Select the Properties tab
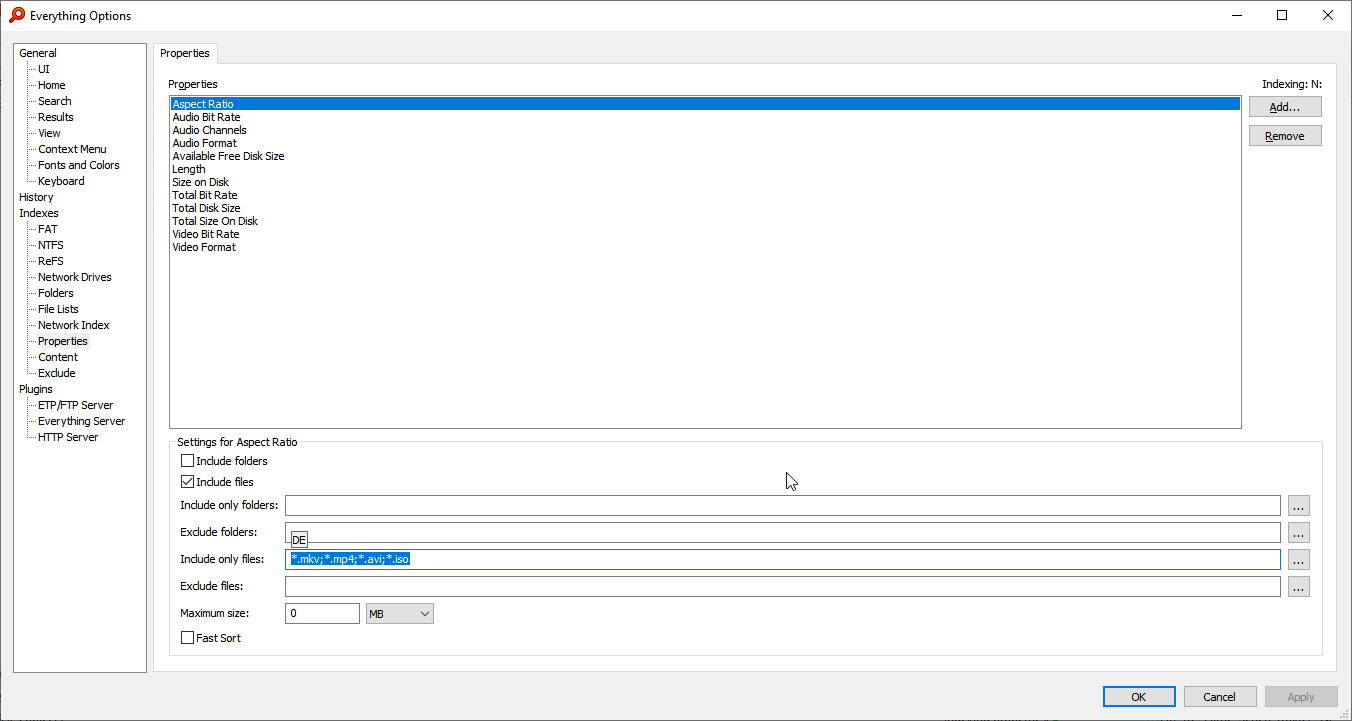1352x721 pixels. 185,53
